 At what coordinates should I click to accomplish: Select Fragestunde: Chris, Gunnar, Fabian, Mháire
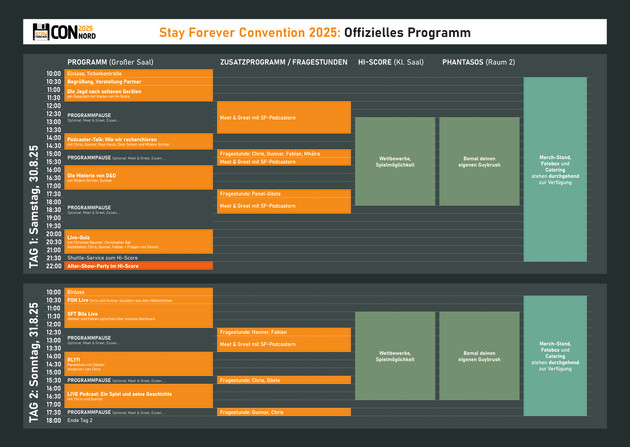(x=284, y=153)
